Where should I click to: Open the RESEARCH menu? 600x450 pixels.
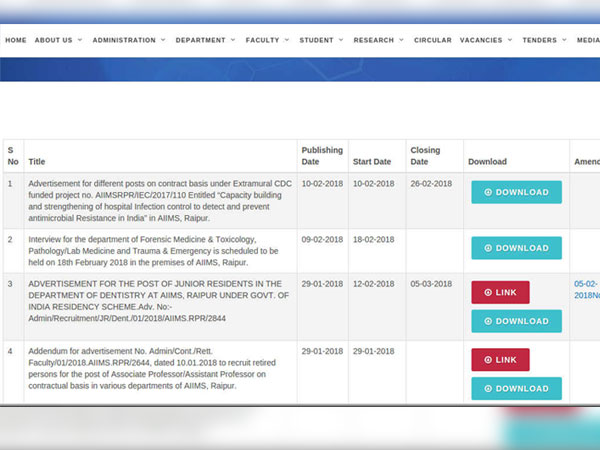point(373,40)
